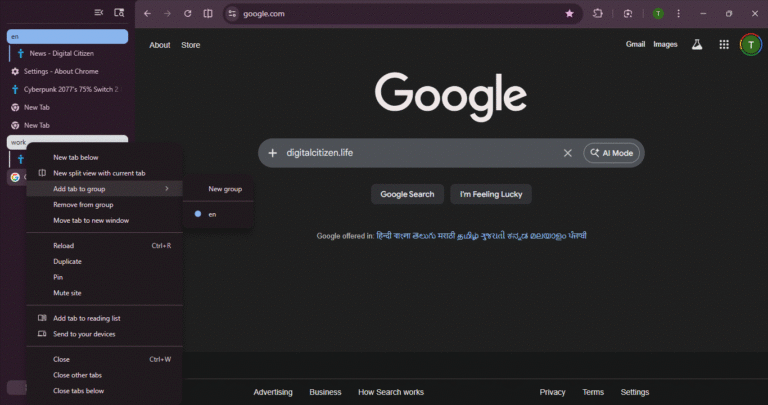Select Close tabs below
This screenshot has height=405, width=768.
pyautogui.click(x=105, y=391)
